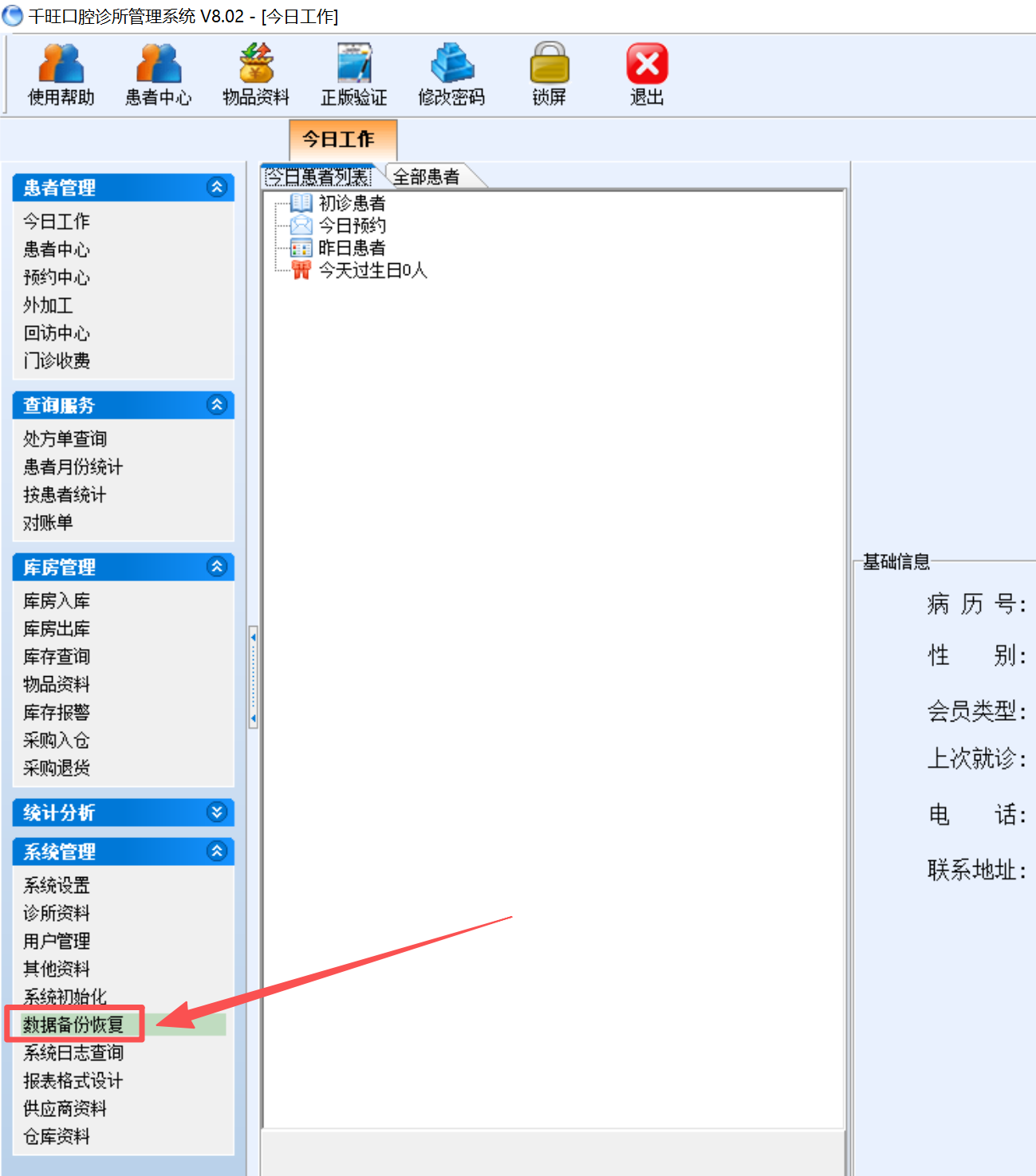Click the 修改密码 change password icon

coord(451,73)
